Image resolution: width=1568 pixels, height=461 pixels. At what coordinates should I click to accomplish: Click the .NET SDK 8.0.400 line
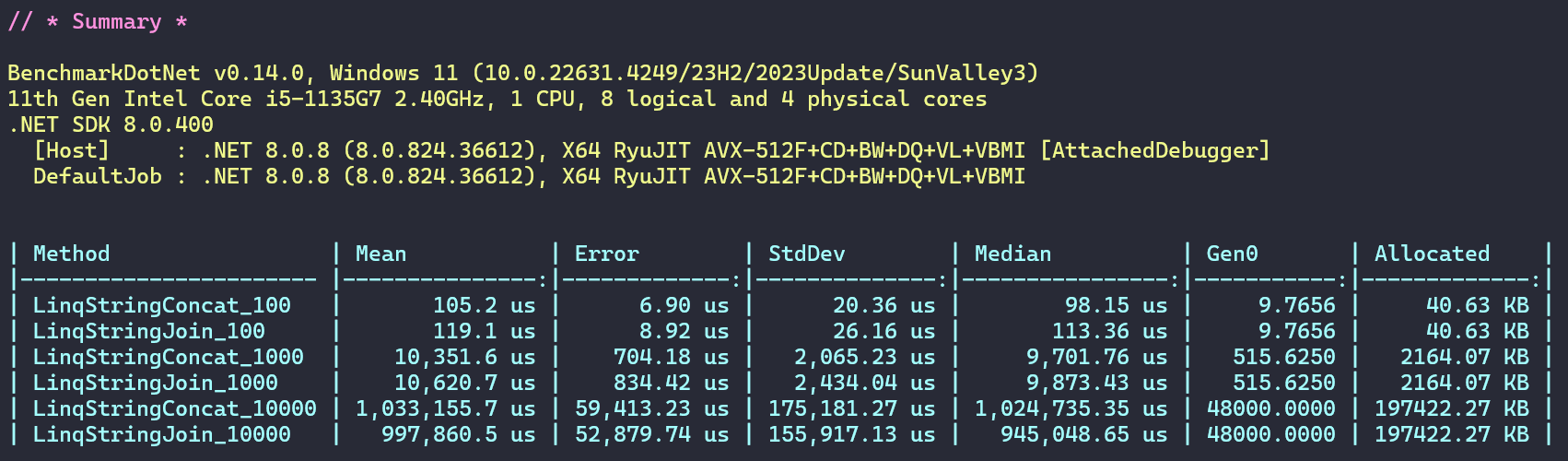[111, 124]
